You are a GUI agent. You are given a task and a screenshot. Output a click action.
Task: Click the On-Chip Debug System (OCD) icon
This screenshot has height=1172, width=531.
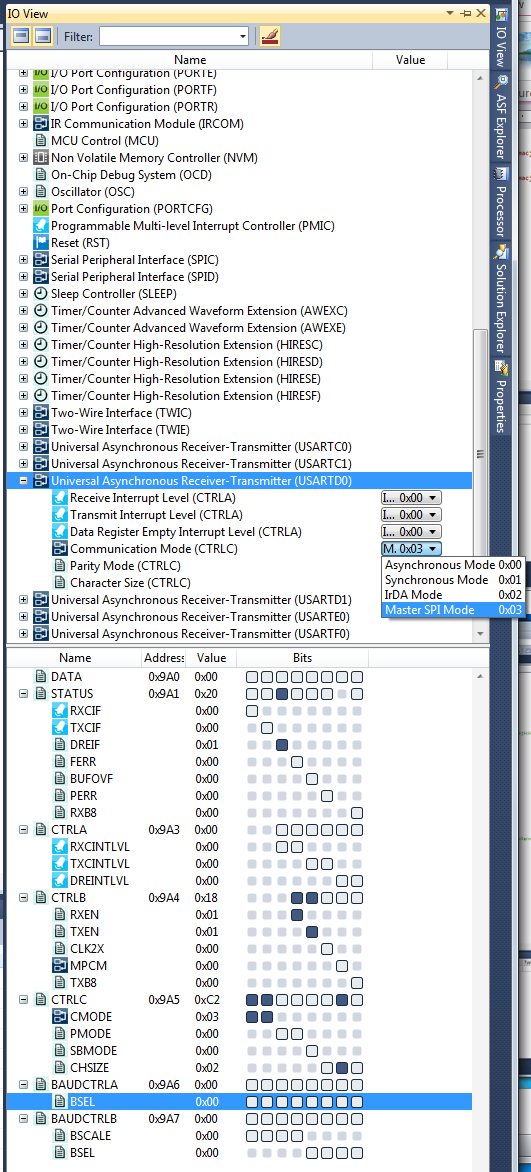[x=41, y=175]
